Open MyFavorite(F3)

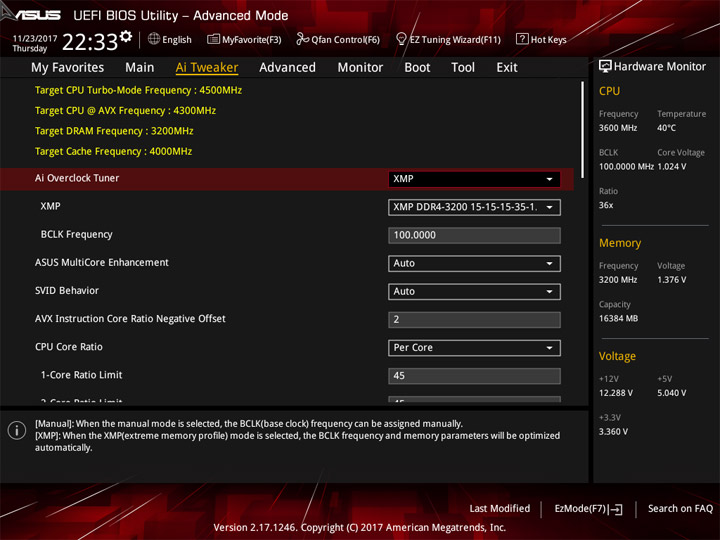click(244, 39)
